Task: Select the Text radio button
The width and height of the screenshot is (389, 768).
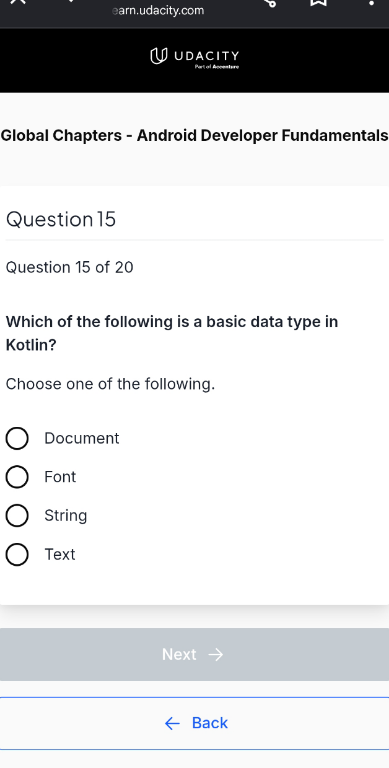Action: (17, 554)
